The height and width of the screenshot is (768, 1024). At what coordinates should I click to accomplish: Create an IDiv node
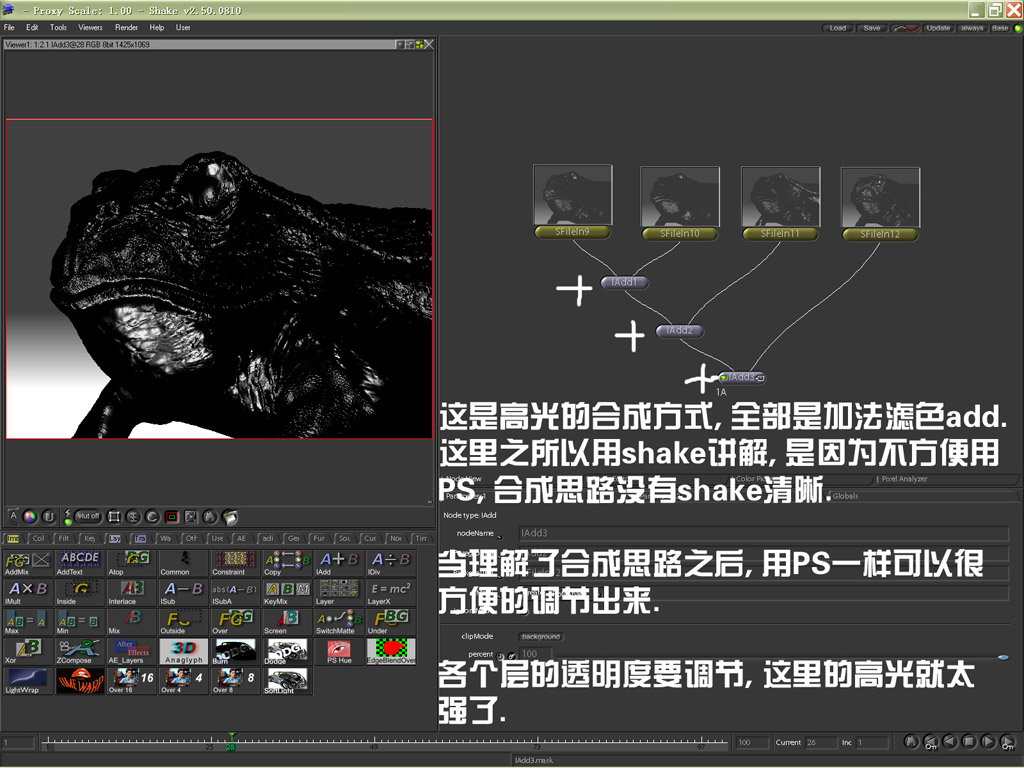pos(391,563)
